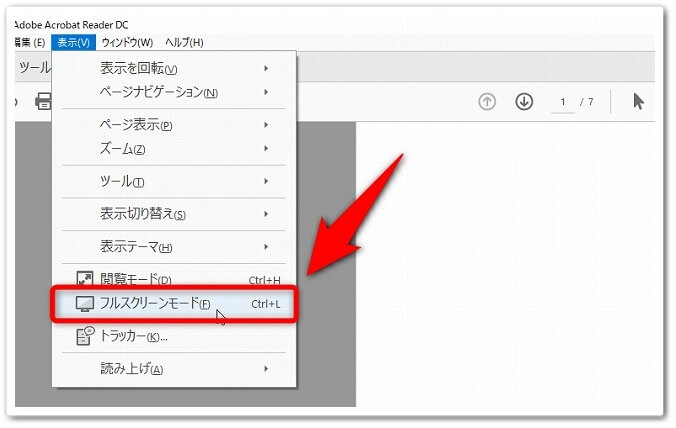This screenshot has height=428, width=676.
Task: Click the Ctrl+H shortcut text
Action: pyautogui.click(x=264, y=280)
